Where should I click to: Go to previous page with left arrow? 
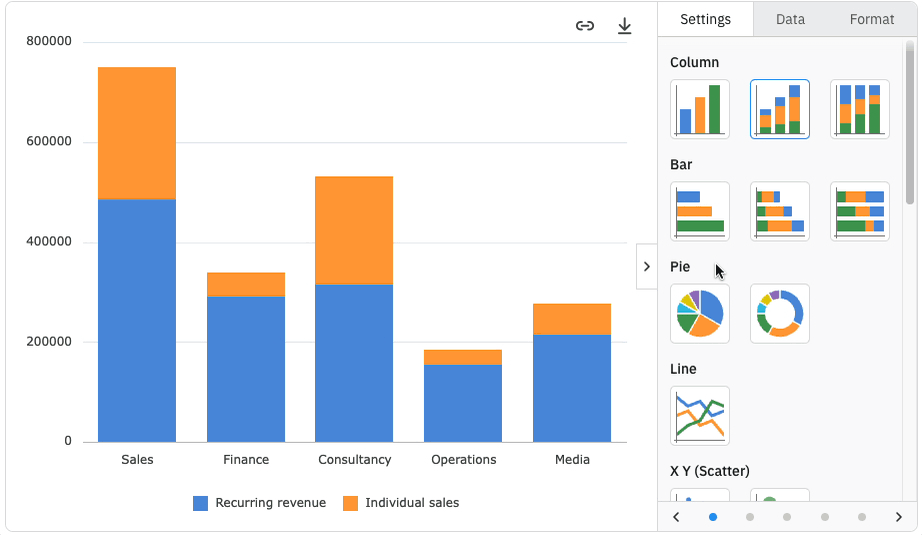point(676,517)
